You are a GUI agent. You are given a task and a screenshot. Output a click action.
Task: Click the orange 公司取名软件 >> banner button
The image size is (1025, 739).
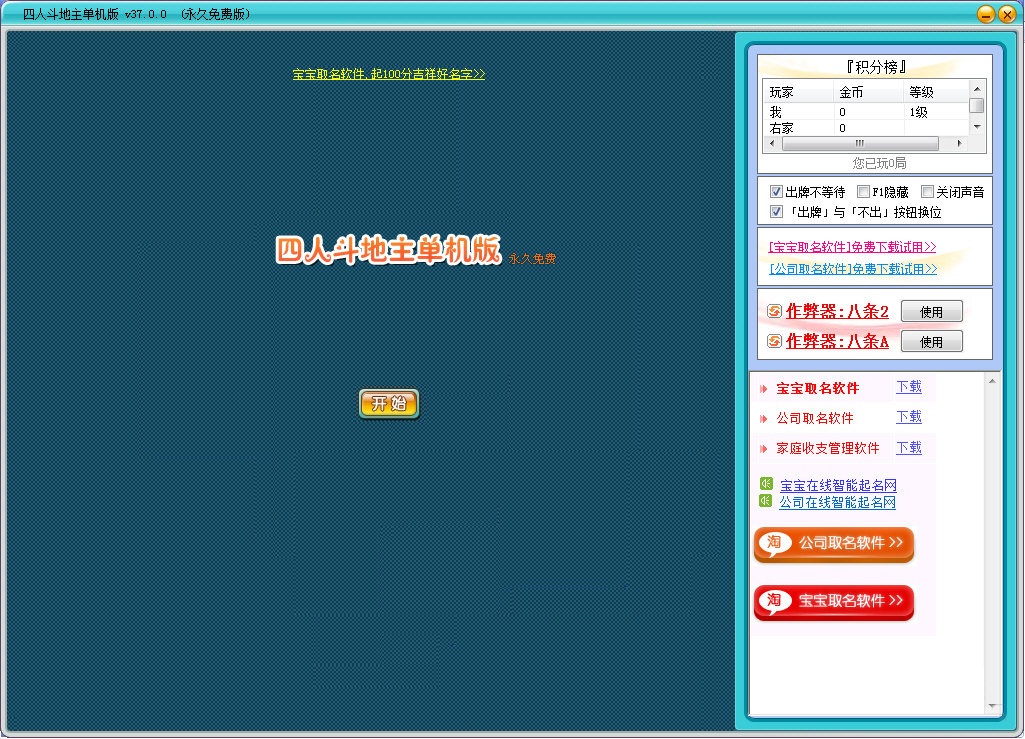pyautogui.click(x=833, y=544)
